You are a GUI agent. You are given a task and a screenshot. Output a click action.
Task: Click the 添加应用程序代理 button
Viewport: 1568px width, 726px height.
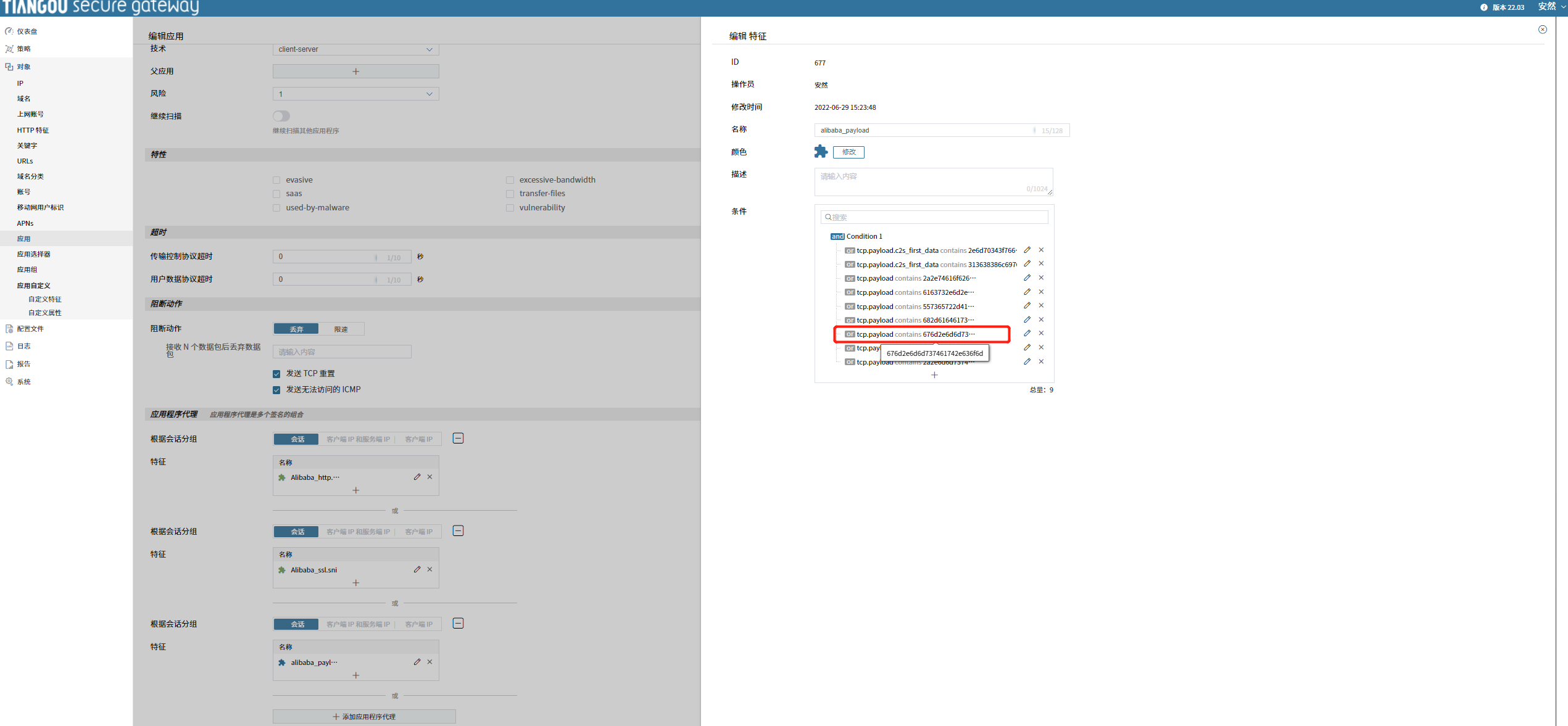point(364,716)
